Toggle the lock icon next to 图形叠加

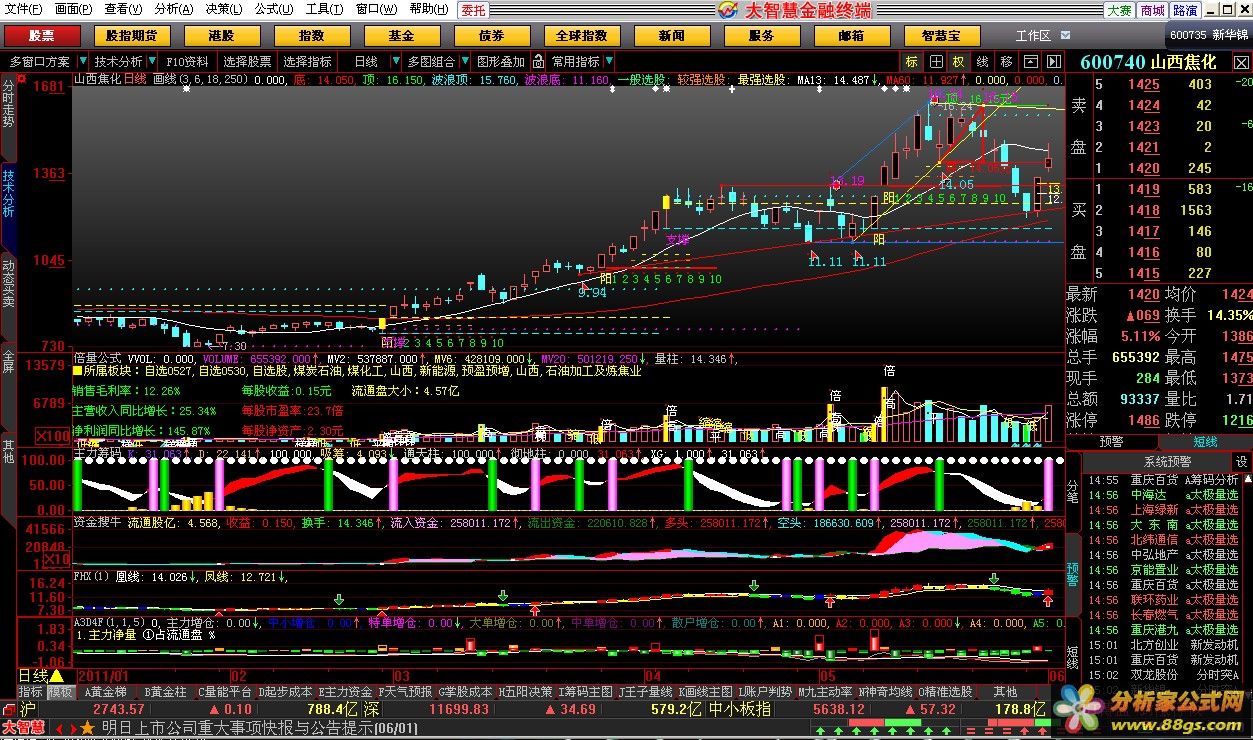tap(537, 61)
